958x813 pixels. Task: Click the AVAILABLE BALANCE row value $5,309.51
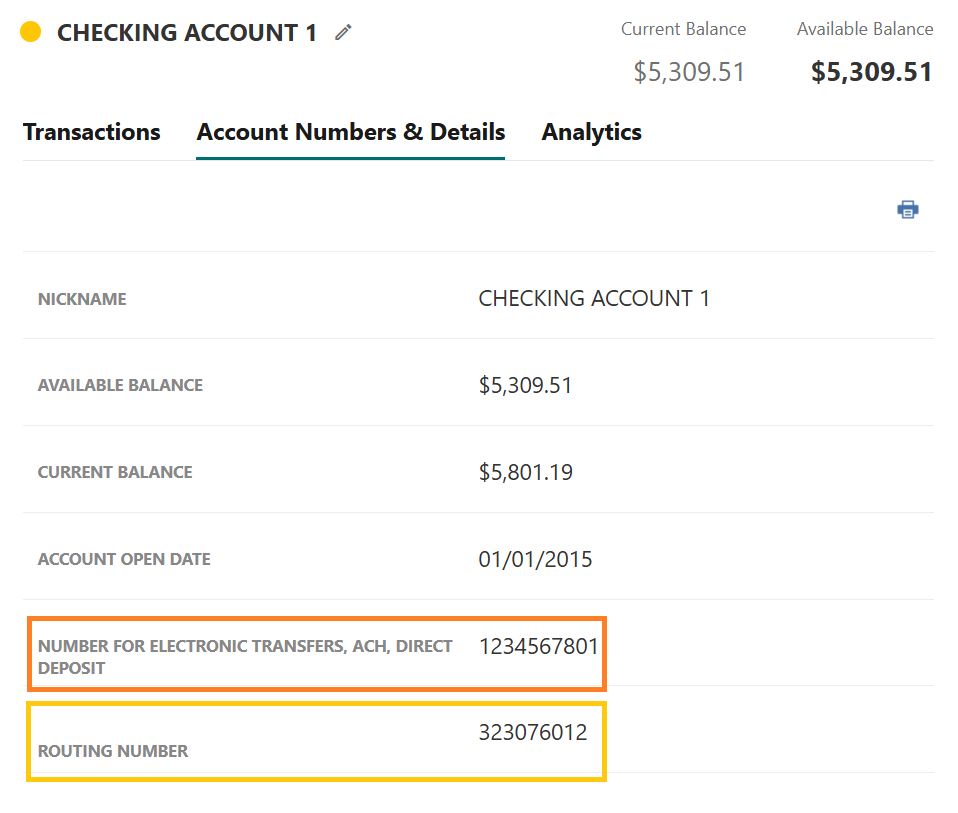tap(525, 385)
